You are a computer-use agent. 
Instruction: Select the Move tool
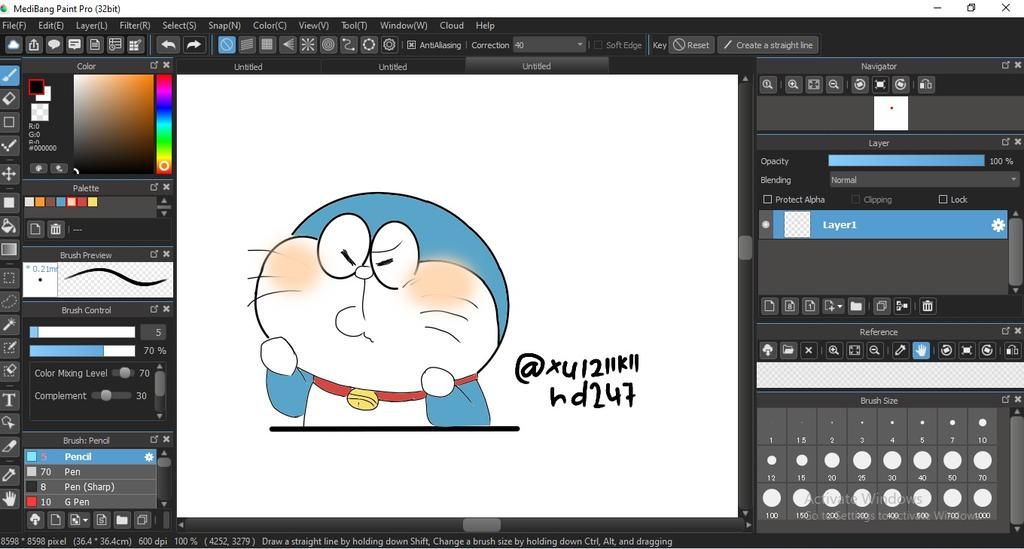pos(9,174)
